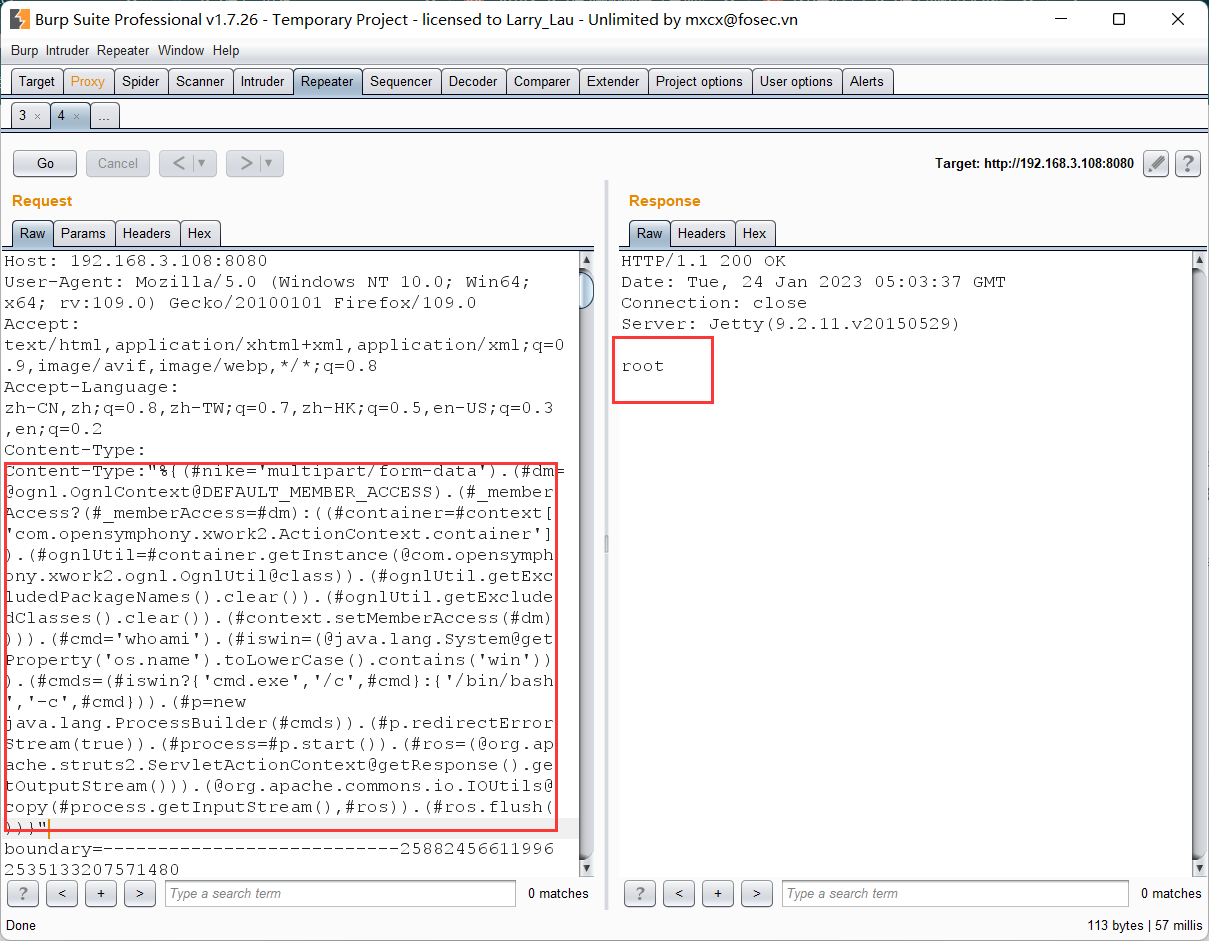
Task: Click the request search next '>' button
Action: point(139,893)
